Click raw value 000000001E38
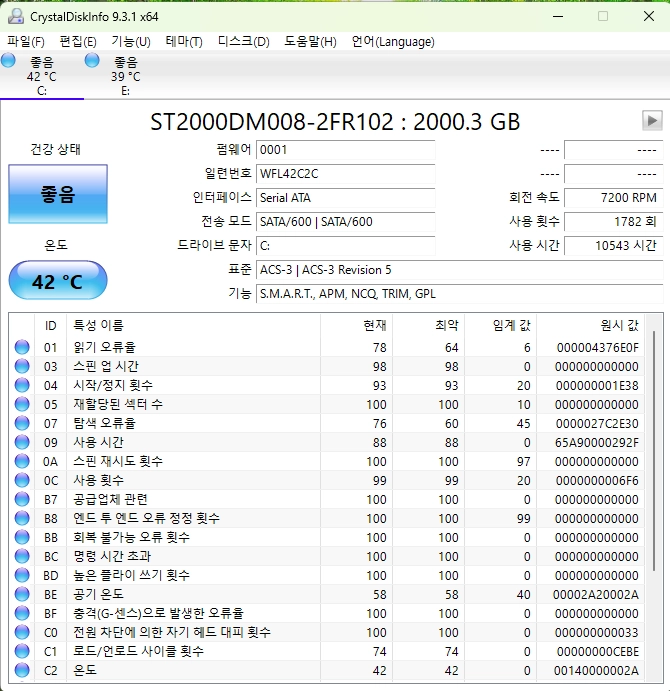Viewport: 670px width, 691px height. coord(597,386)
